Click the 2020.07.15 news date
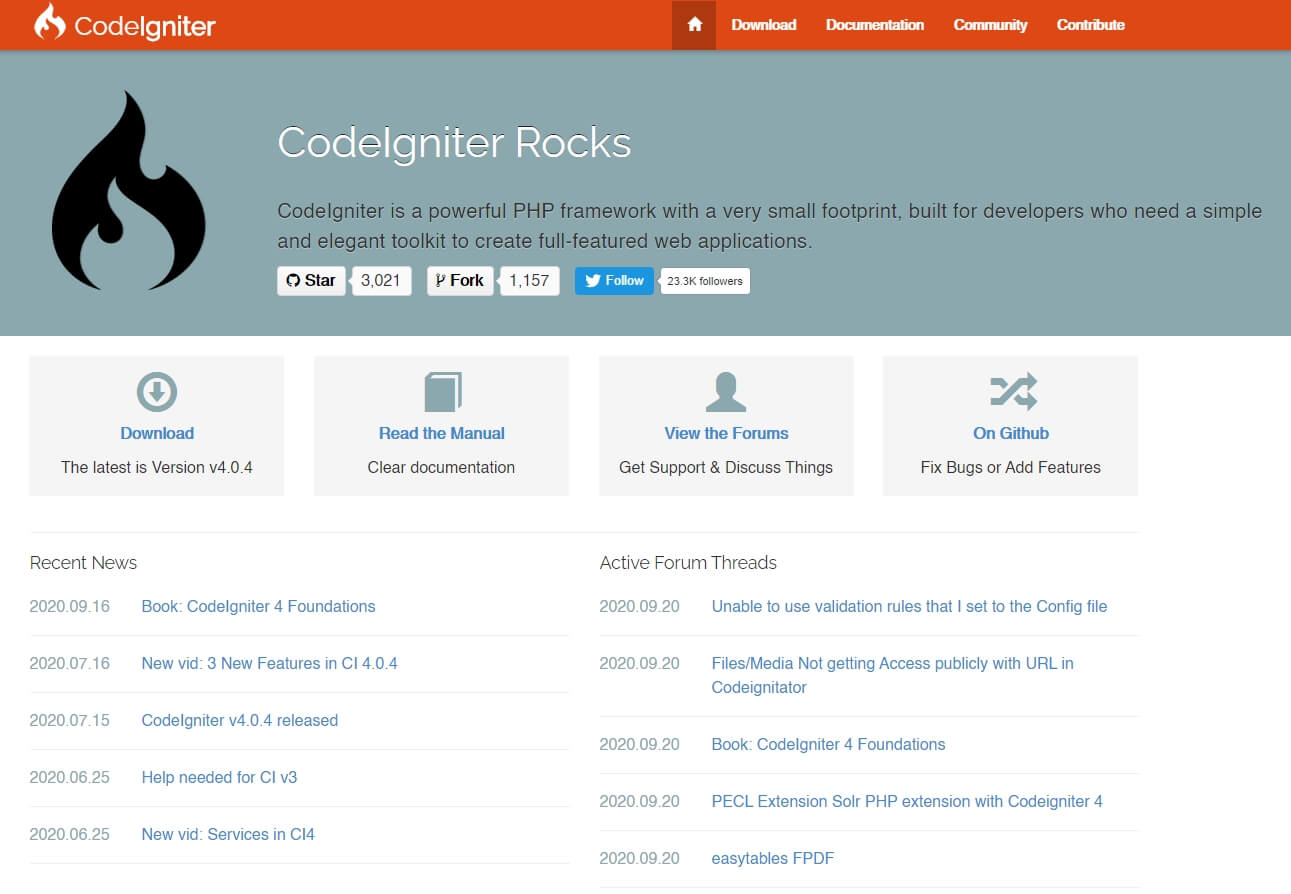Screen dimensions: 1291x894 pyautogui.click(x=70, y=720)
